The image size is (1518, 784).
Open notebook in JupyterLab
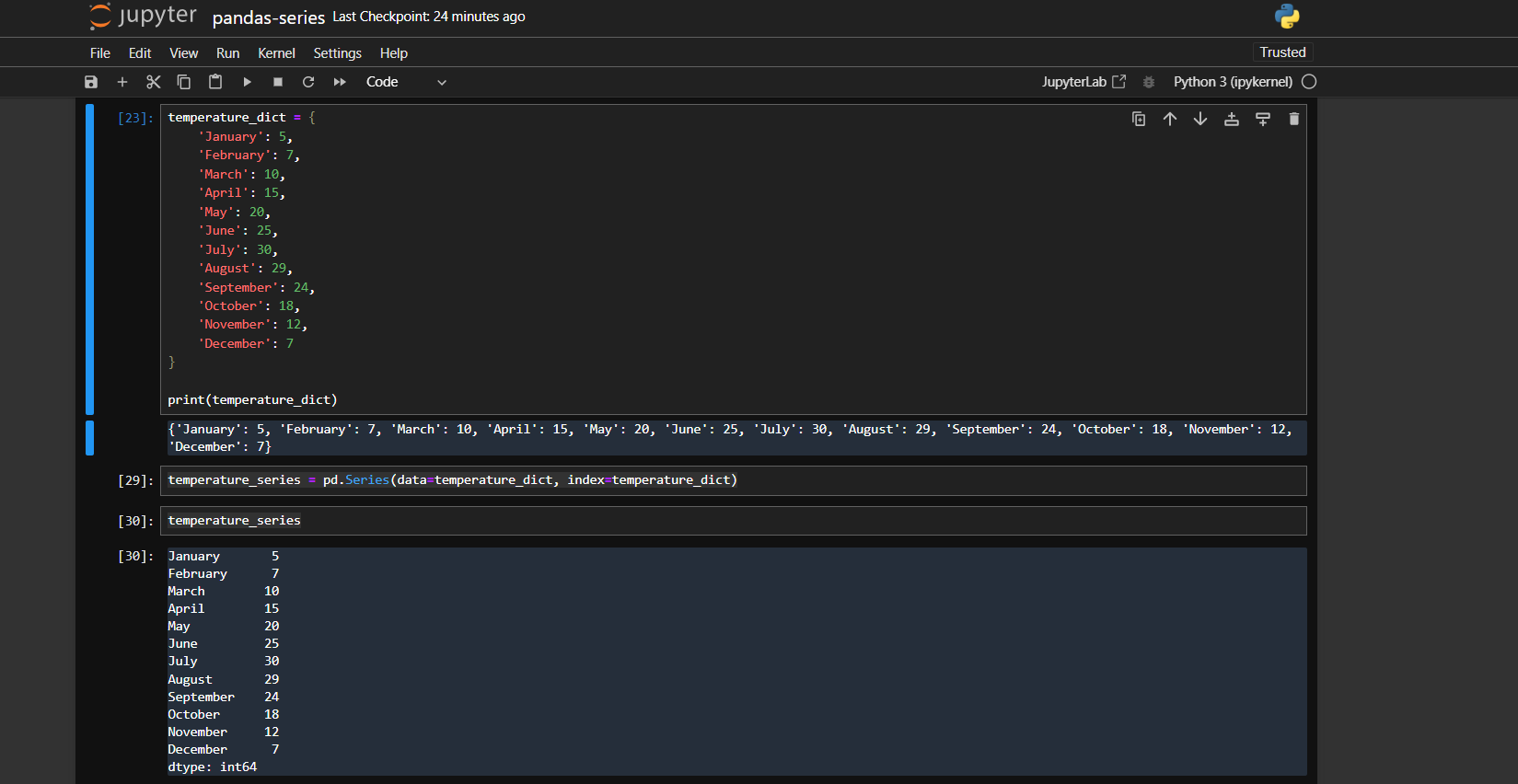[x=1083, y=82]
